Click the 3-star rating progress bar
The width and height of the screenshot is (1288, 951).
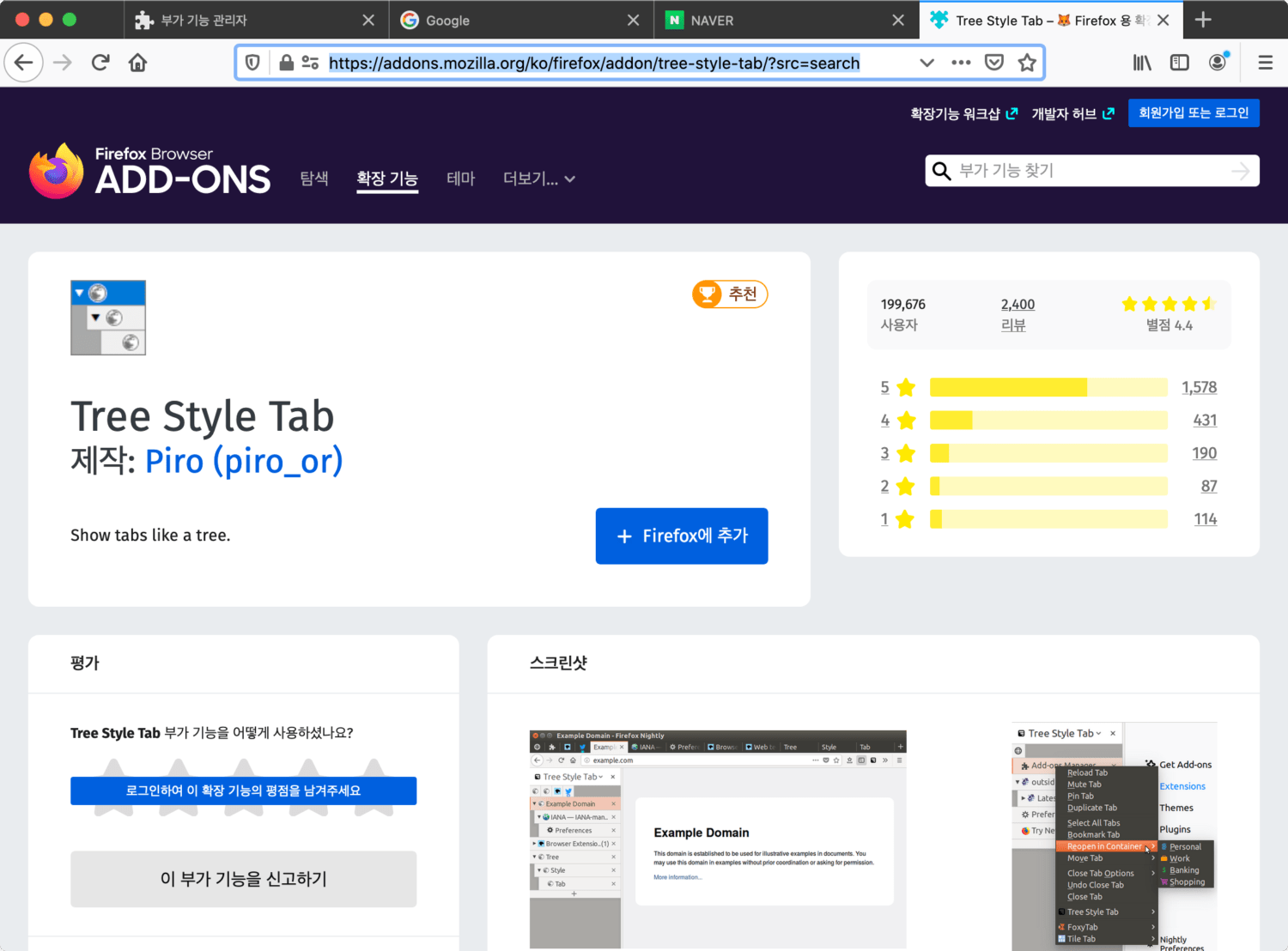(1048, 453)
